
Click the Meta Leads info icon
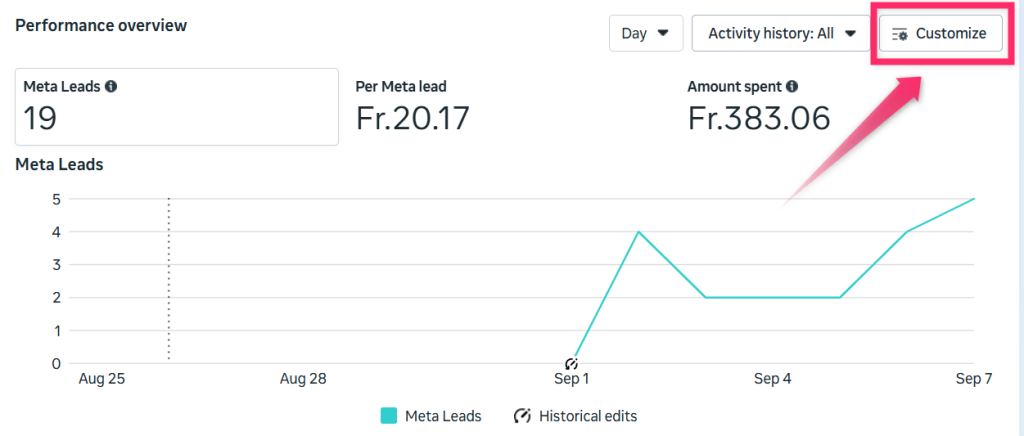point(111,87)
